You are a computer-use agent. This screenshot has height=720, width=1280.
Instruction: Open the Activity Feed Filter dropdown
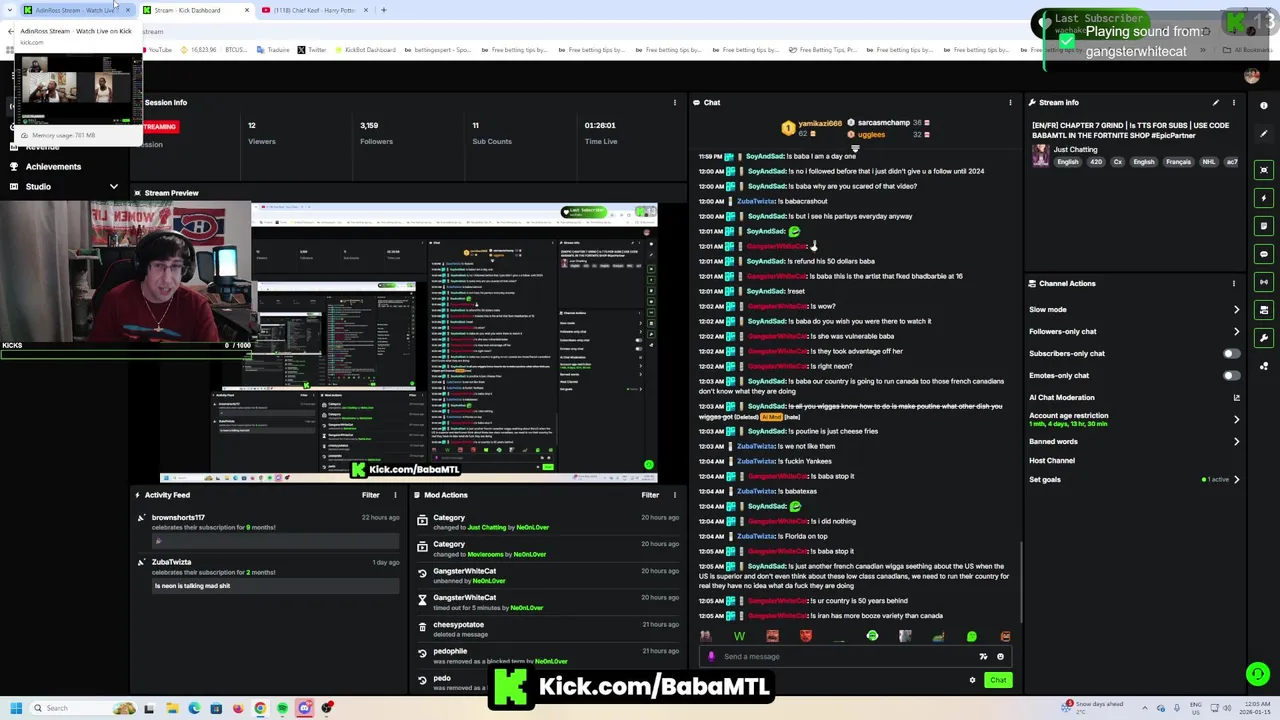370,495
